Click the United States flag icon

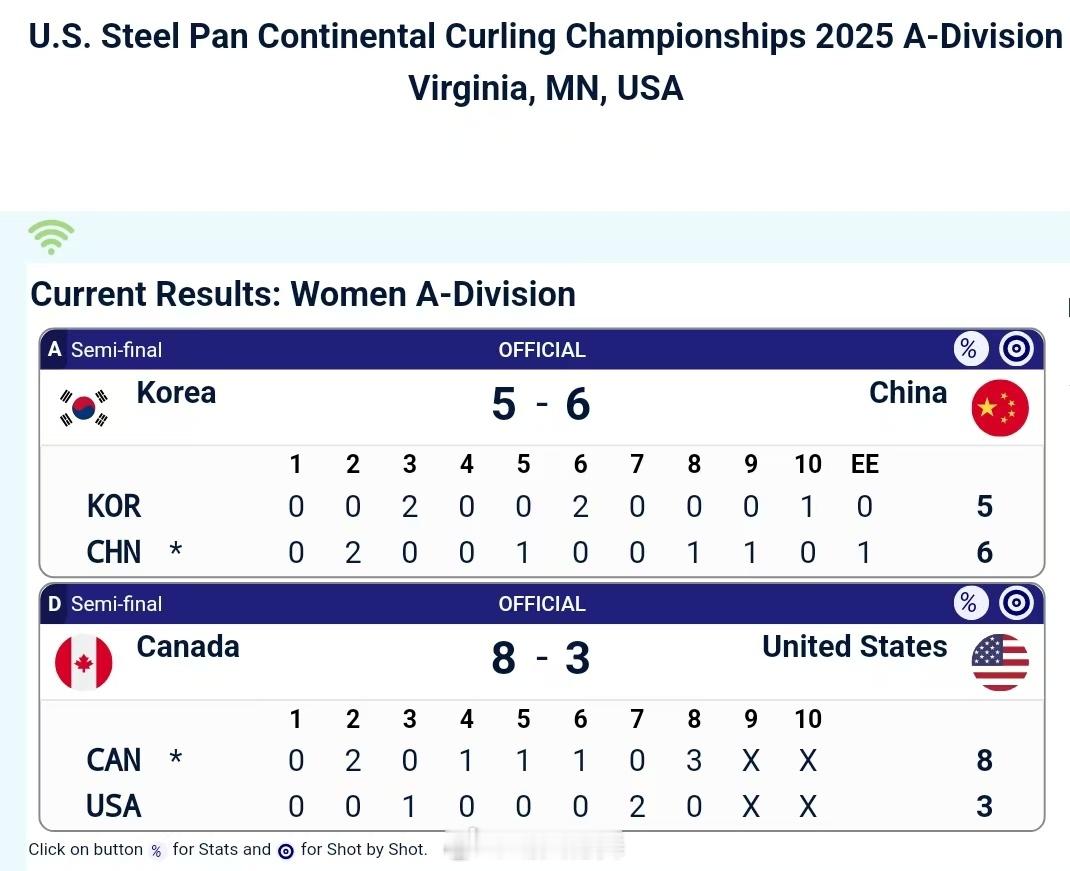(999, 662)
